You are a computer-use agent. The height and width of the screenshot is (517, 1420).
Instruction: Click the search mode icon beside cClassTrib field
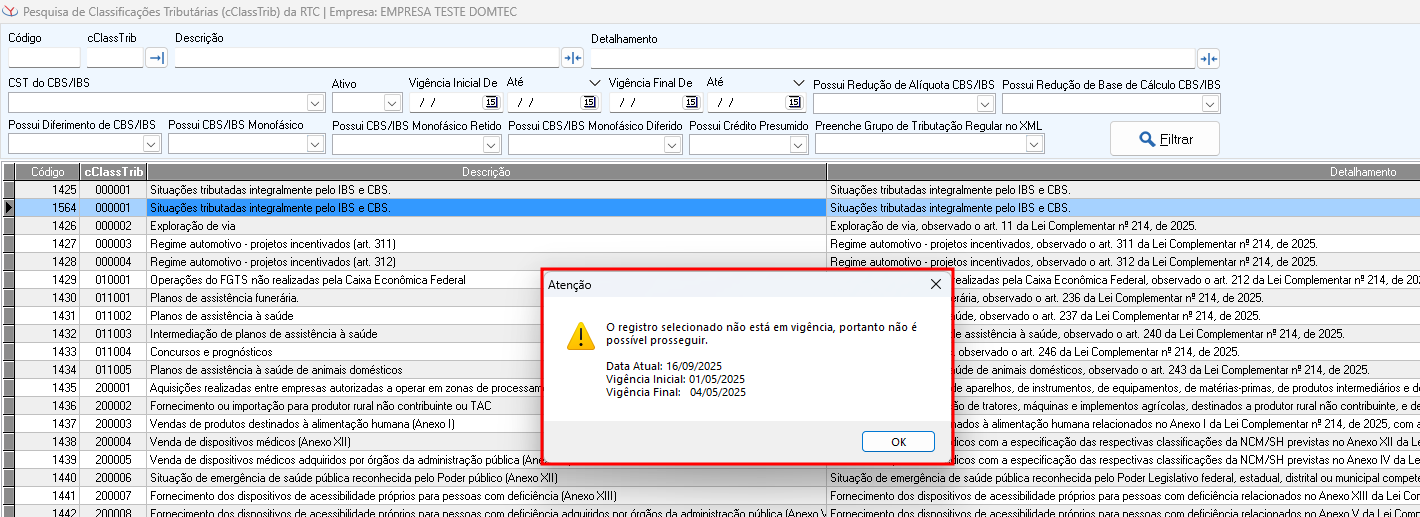pyautogui.click(x=157, y=58)
